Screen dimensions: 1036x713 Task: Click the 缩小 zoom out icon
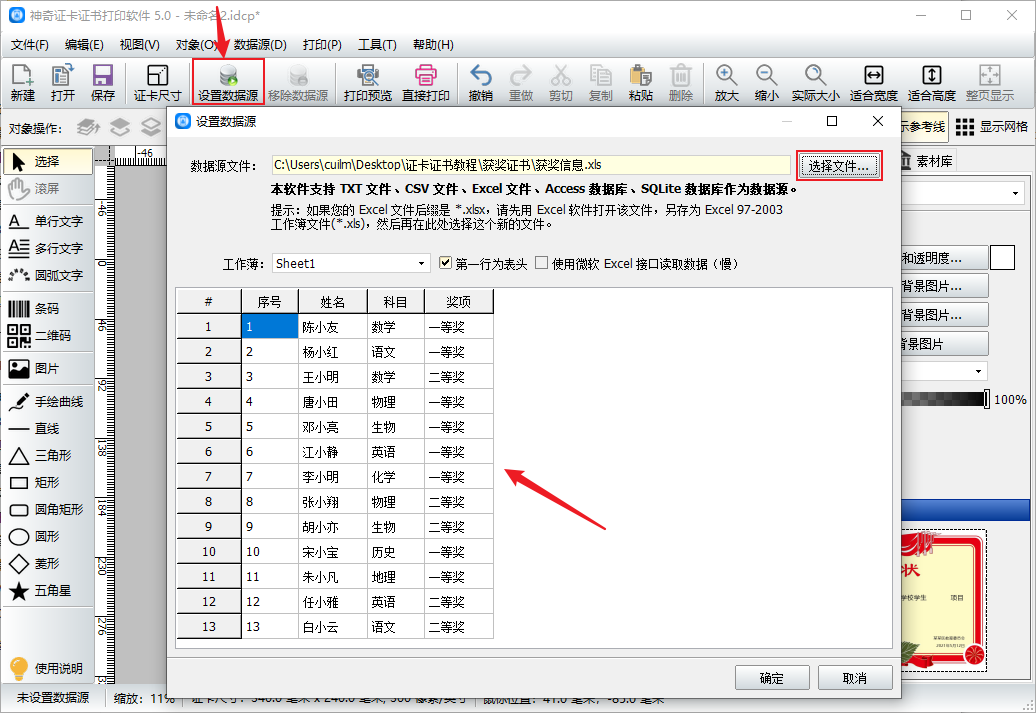coord(766,83)
